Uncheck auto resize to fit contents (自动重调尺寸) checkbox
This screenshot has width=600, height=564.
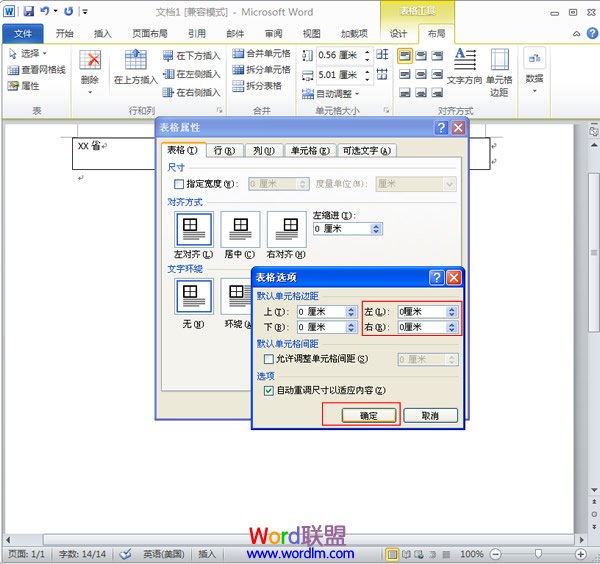point(269,391)
